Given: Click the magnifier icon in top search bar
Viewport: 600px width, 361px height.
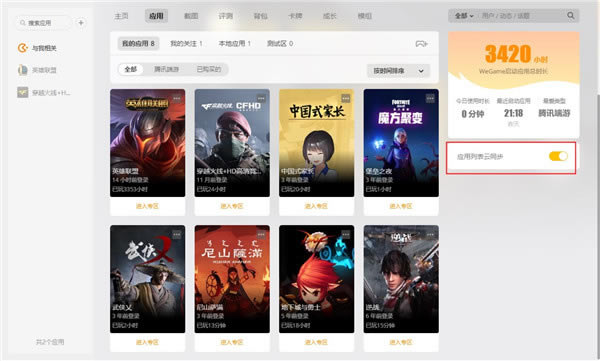Looking at the screenshot, I should coord(571,16).
